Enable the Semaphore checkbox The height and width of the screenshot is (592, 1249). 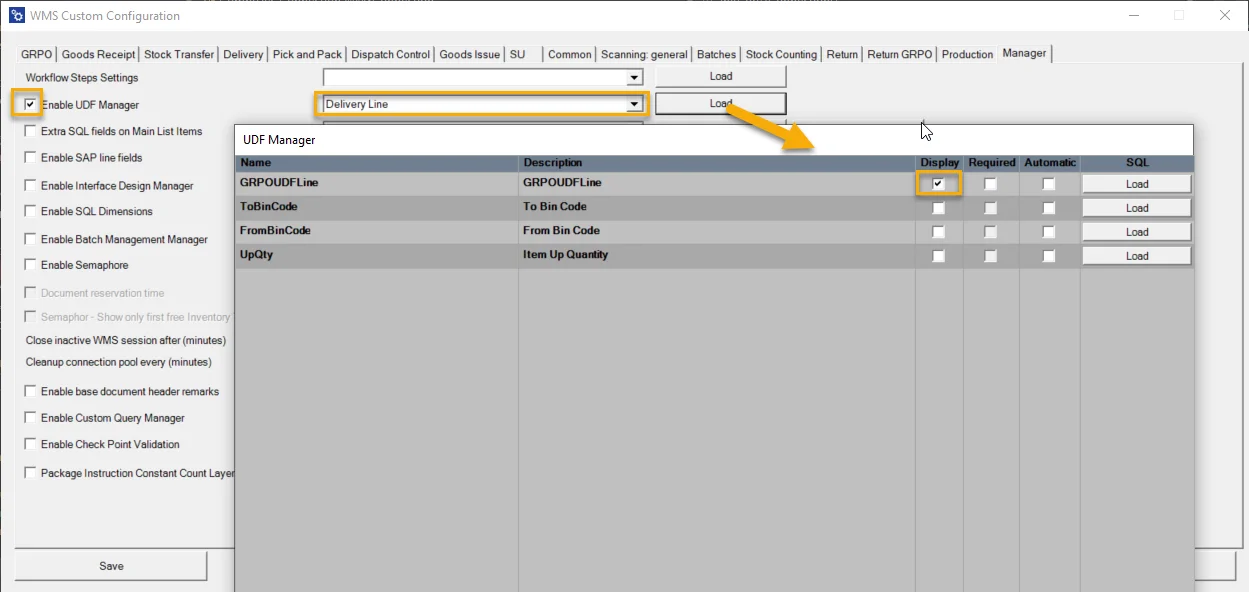30,265
